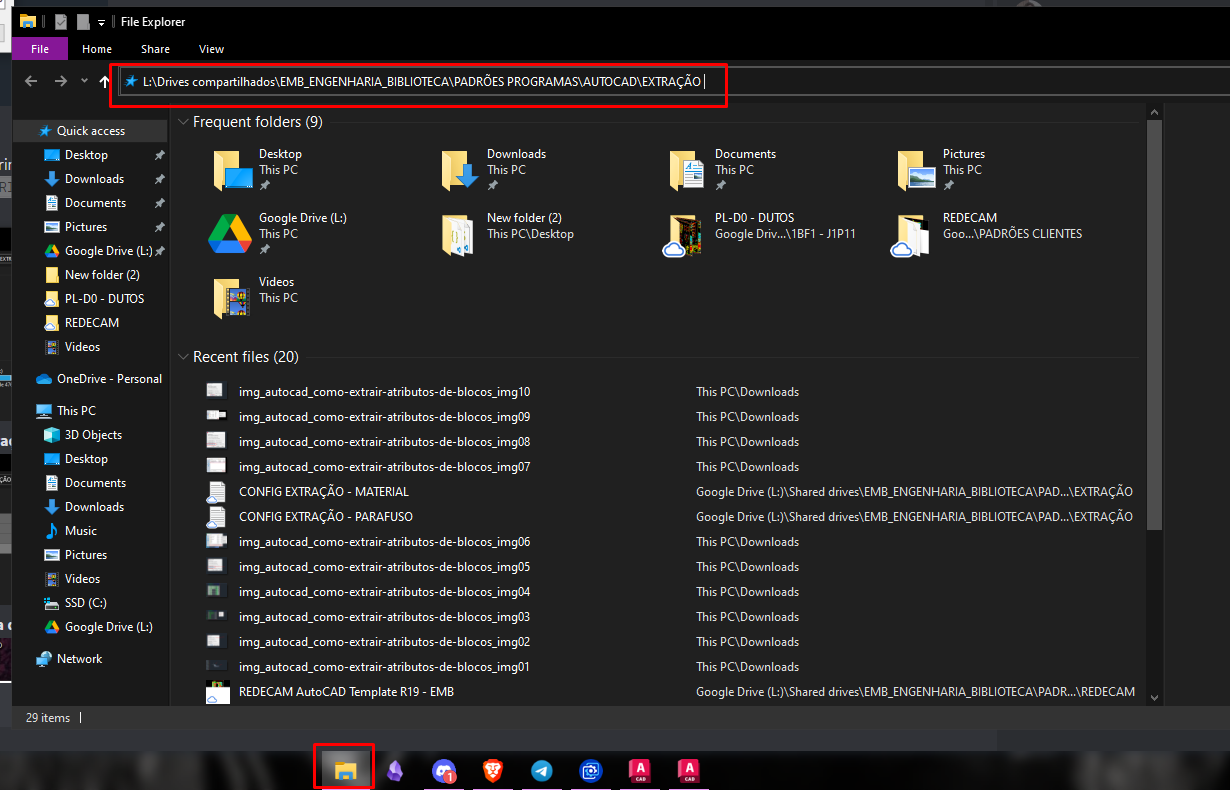Open Discord from the taskbar
1230x790 pixels.
click(443, 770)
